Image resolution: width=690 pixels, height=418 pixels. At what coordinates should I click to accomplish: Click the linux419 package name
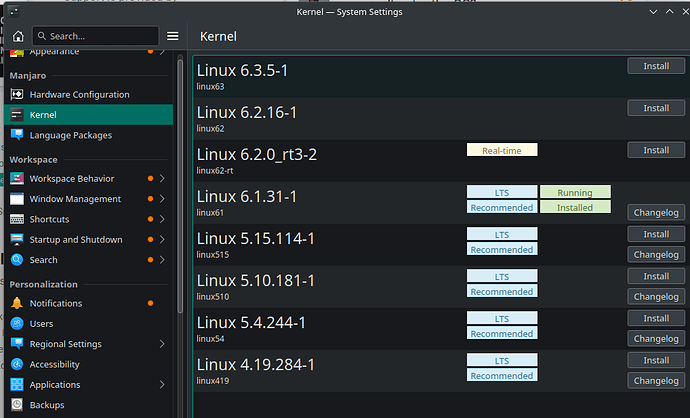click(x=213, y=381)
